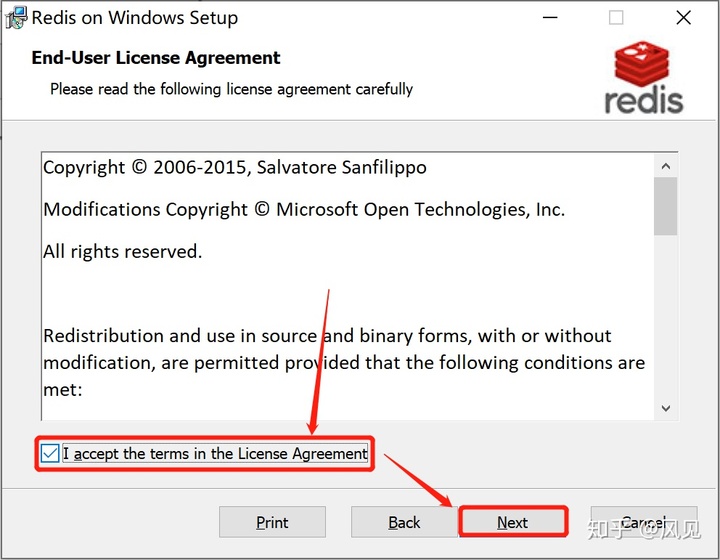Screen dimensions: 720x560
Task: Click 'Please read the following license agreement carefully'
Action: coord(231,89)
